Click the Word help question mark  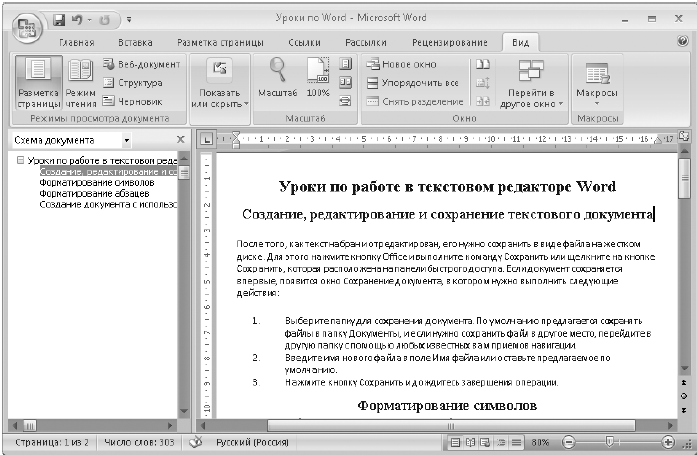click(683, 41)
